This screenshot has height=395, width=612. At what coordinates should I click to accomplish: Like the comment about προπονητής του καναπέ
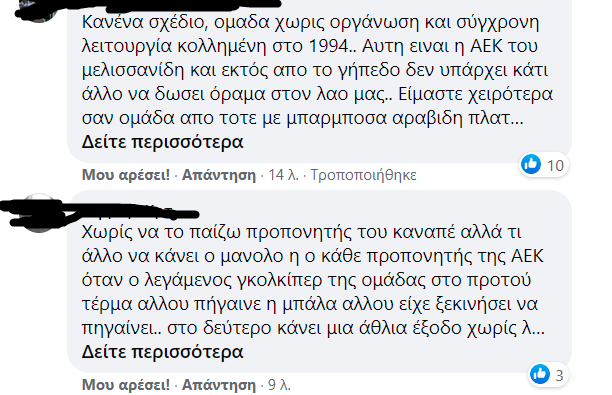coord(126,384)
